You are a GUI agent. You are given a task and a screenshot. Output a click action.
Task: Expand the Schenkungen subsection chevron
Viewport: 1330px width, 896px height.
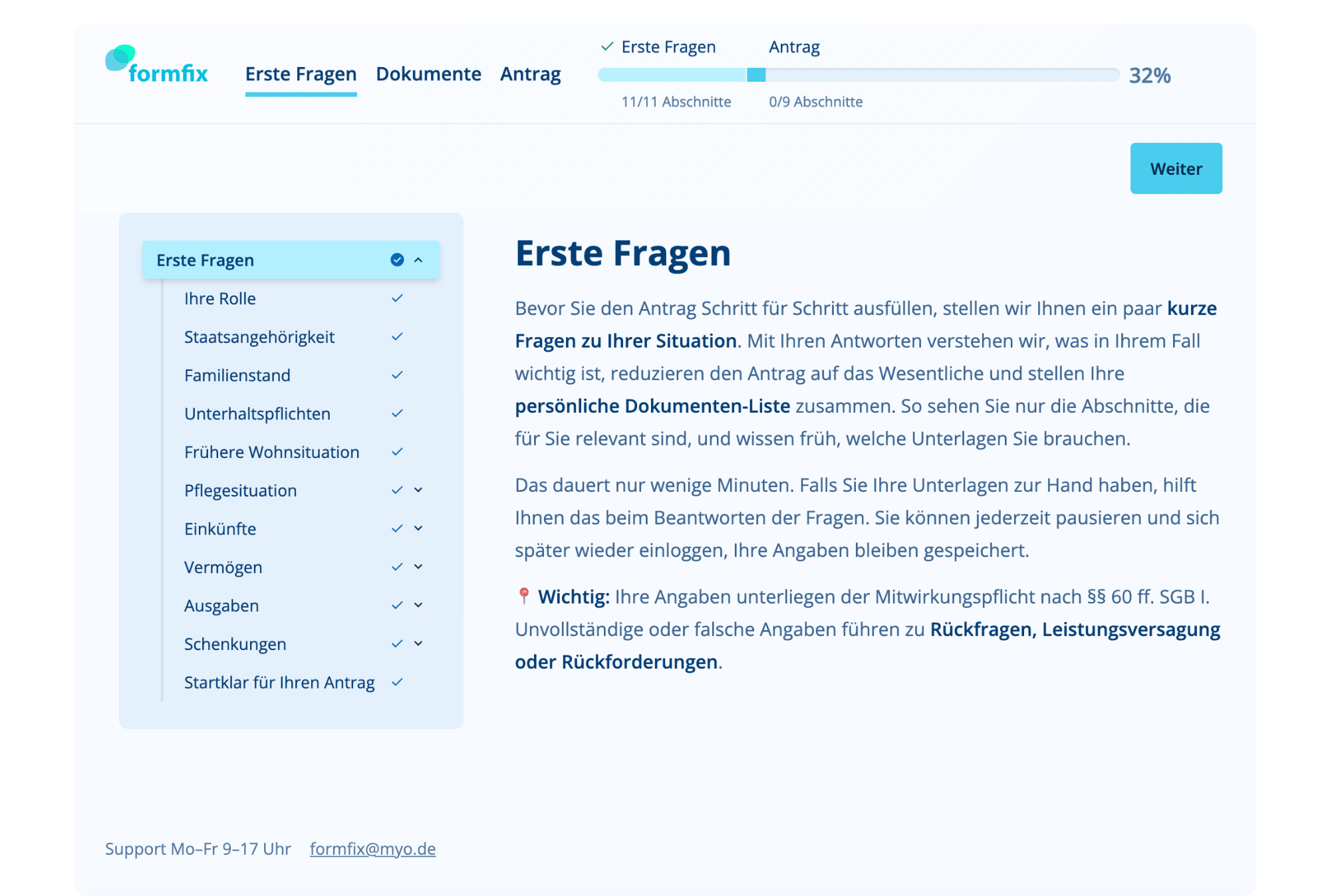[x=418, y=644]
